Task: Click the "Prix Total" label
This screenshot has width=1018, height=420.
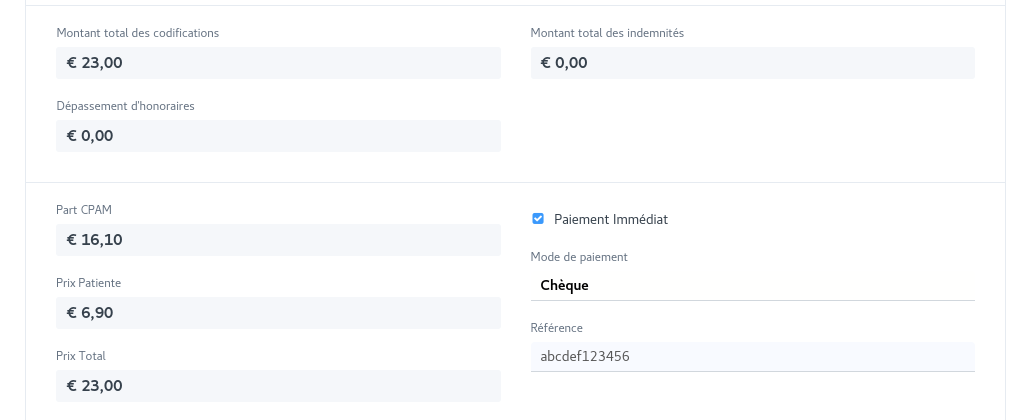Action: tap(81, 356)
